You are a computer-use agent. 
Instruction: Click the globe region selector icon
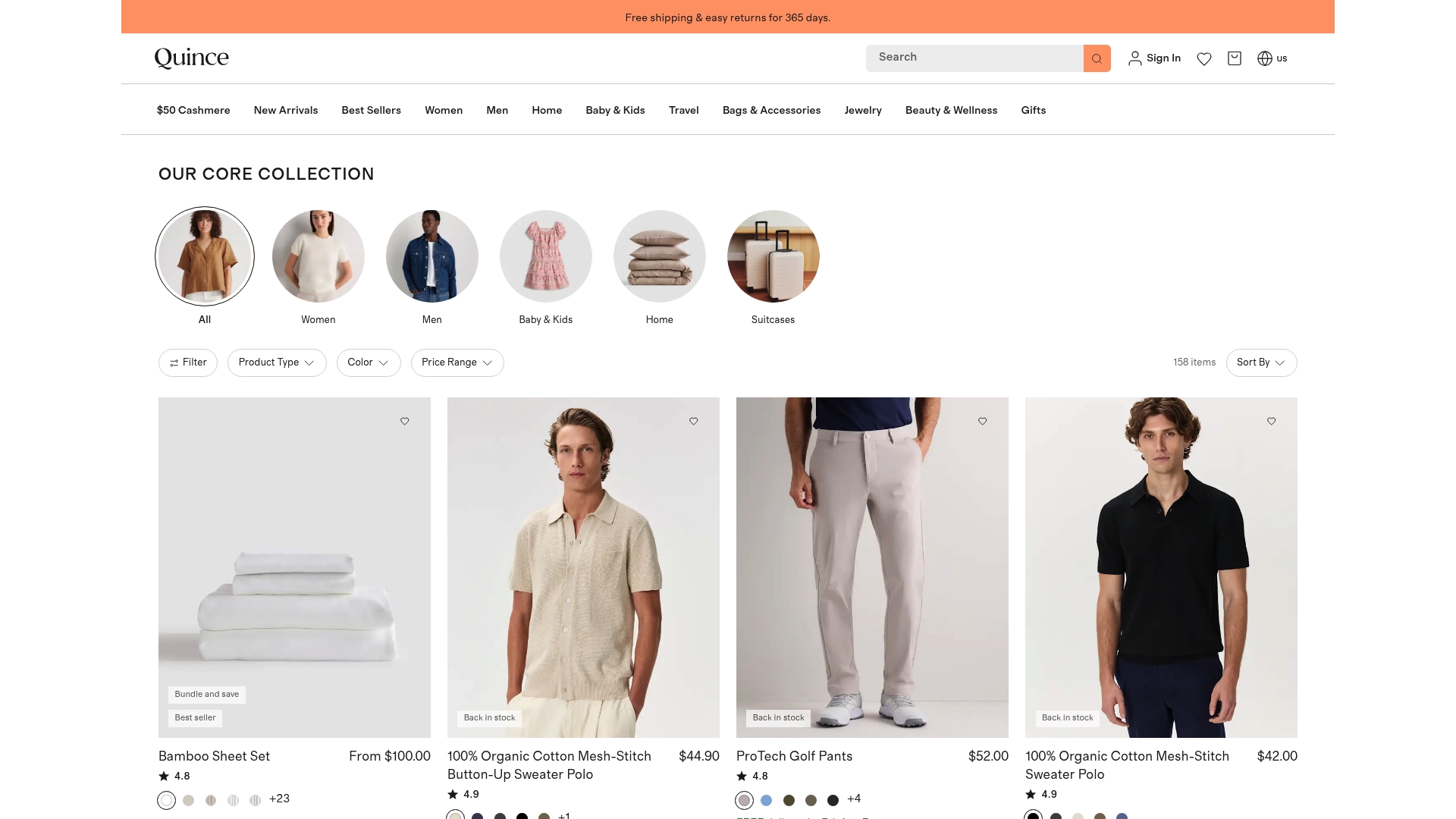tap(1265, 58)
